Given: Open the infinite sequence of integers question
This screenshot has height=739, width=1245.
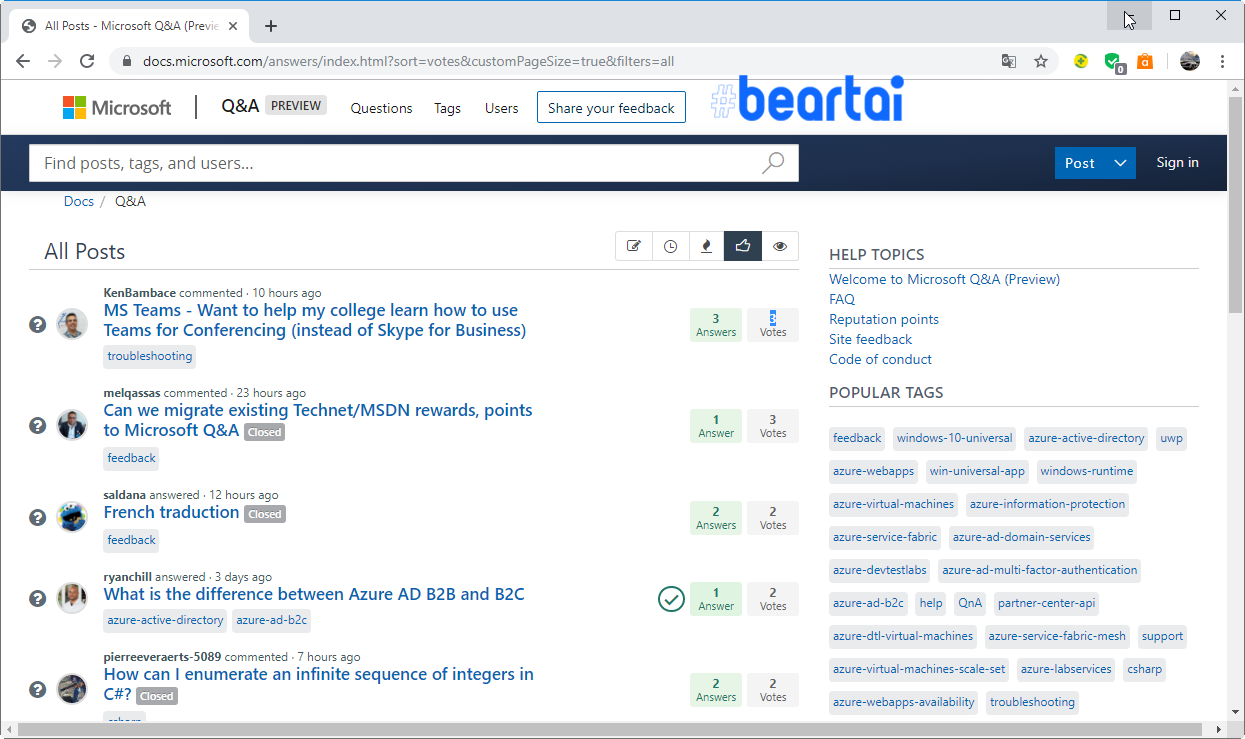Looking at the screenshot, I should click(319, 684).
